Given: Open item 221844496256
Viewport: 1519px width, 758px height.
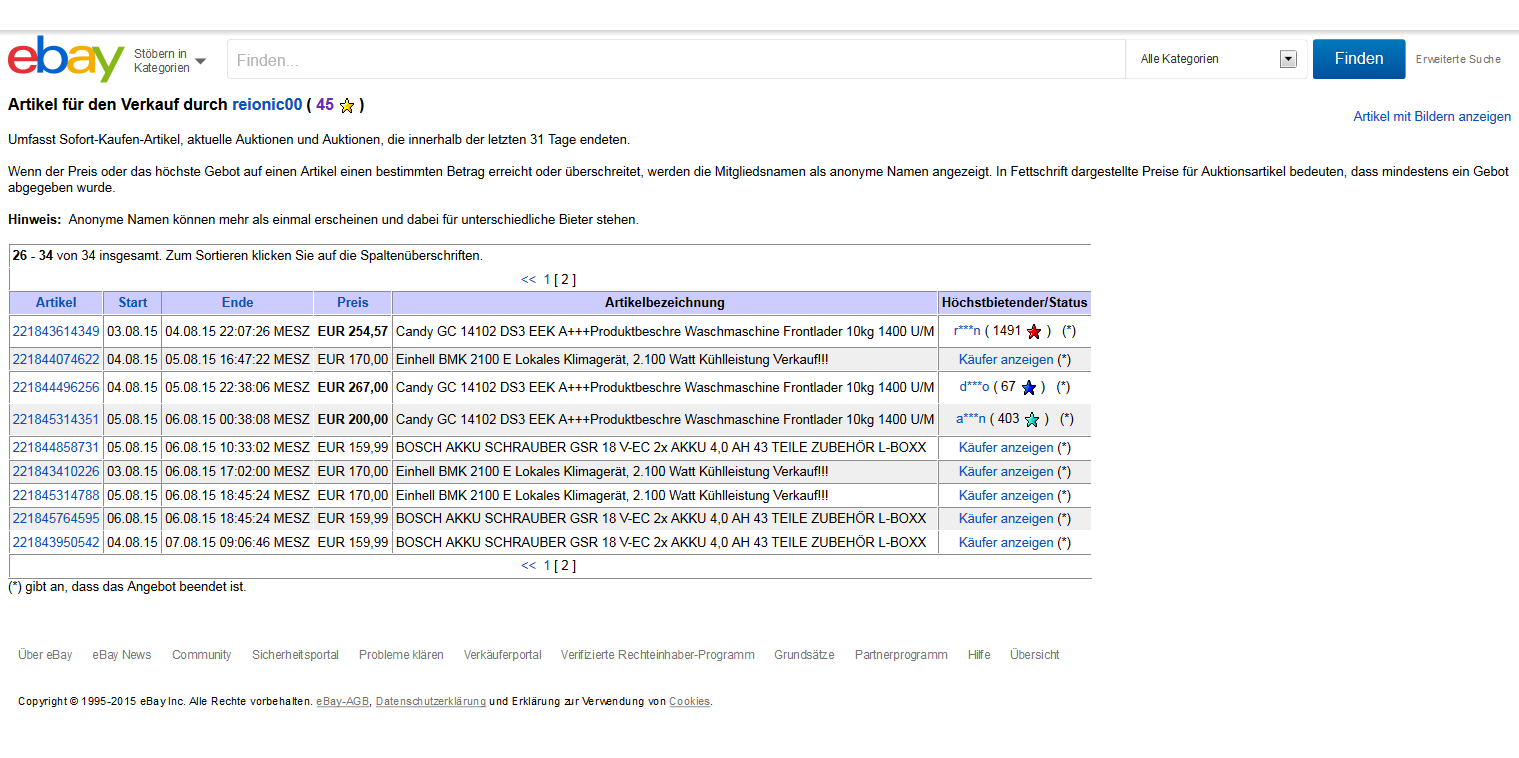Looking at the screenshot, I should click(56, 387).
